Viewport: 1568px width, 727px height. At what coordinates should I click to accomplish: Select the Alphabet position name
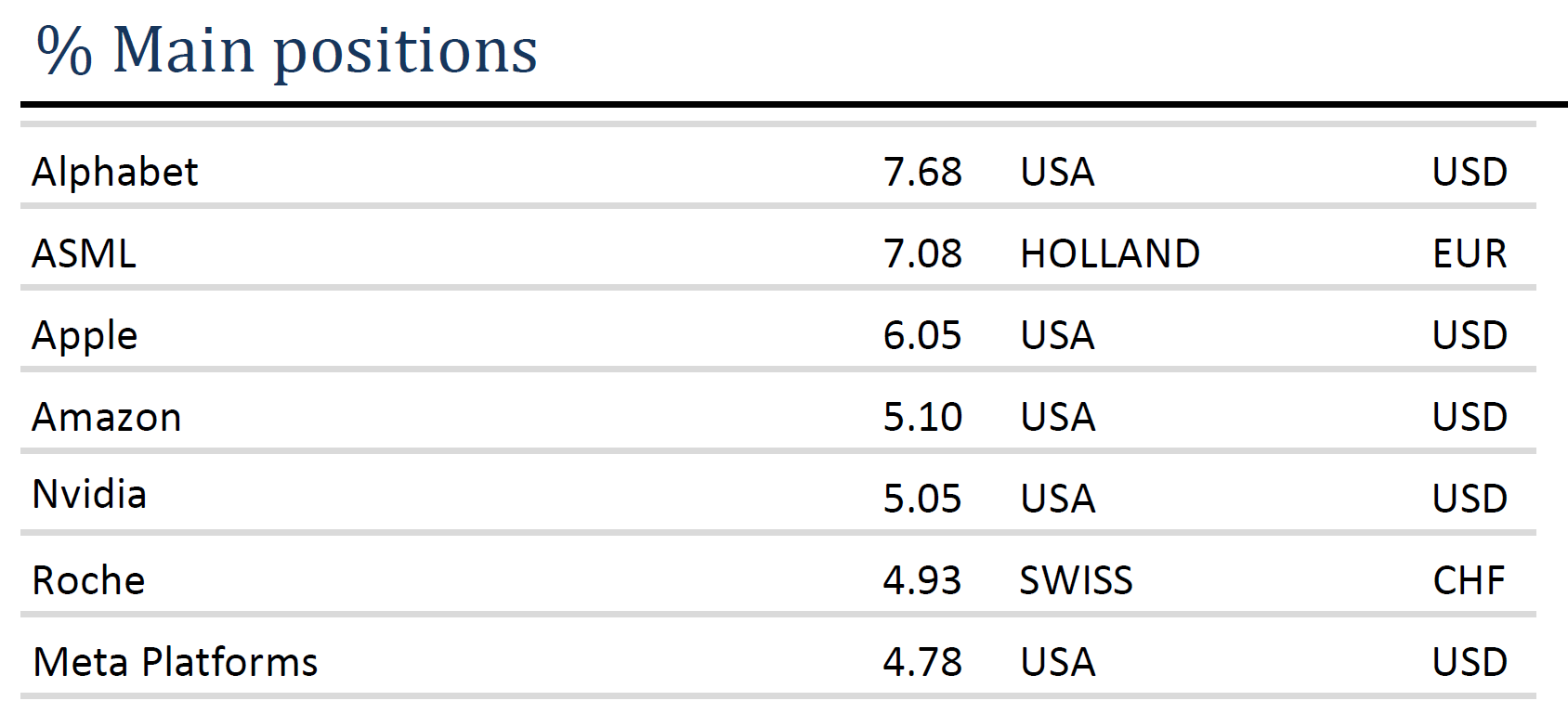[x=115, y=172]
